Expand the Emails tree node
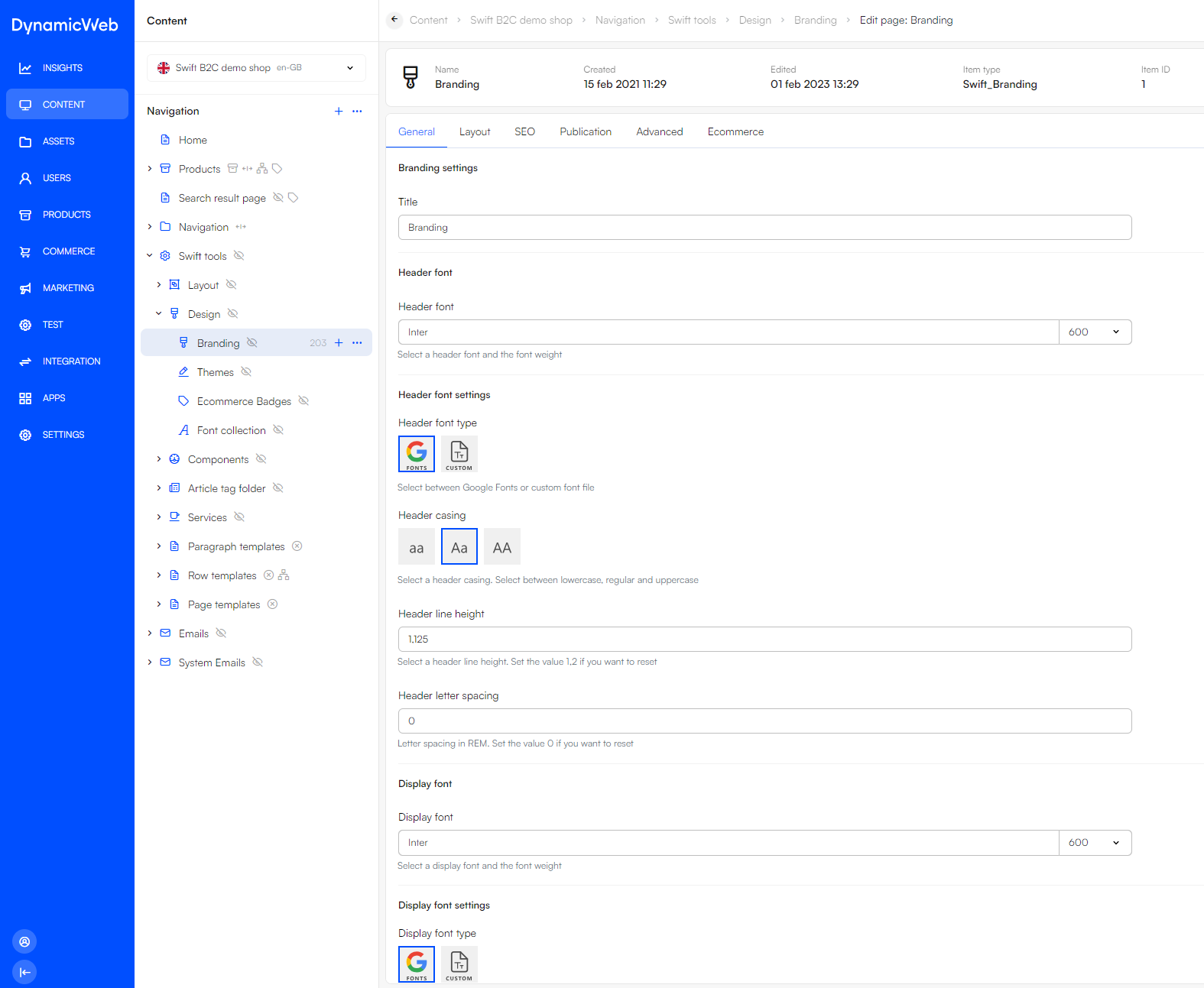1204x988 pixels. tap(150, 633)
